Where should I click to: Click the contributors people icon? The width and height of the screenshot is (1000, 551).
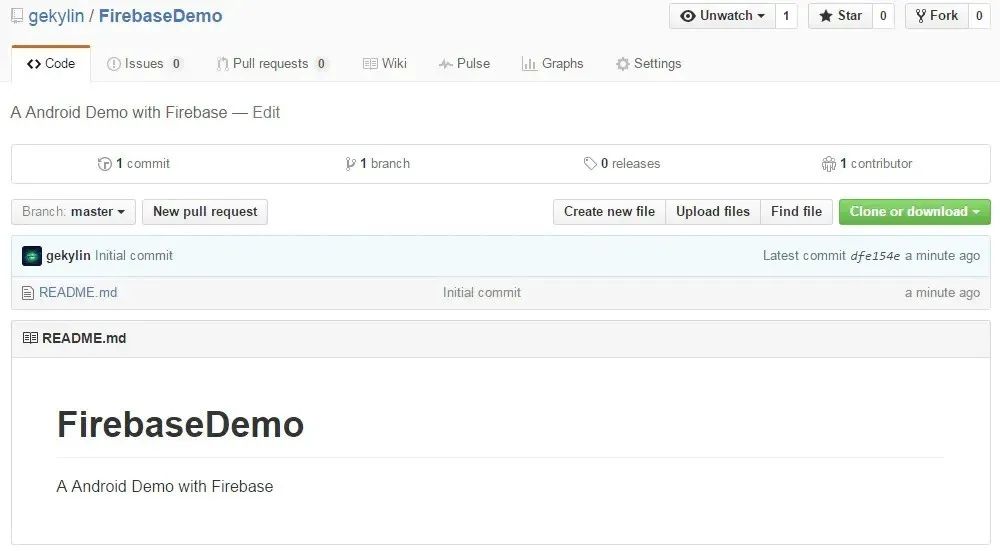point(828,164)
